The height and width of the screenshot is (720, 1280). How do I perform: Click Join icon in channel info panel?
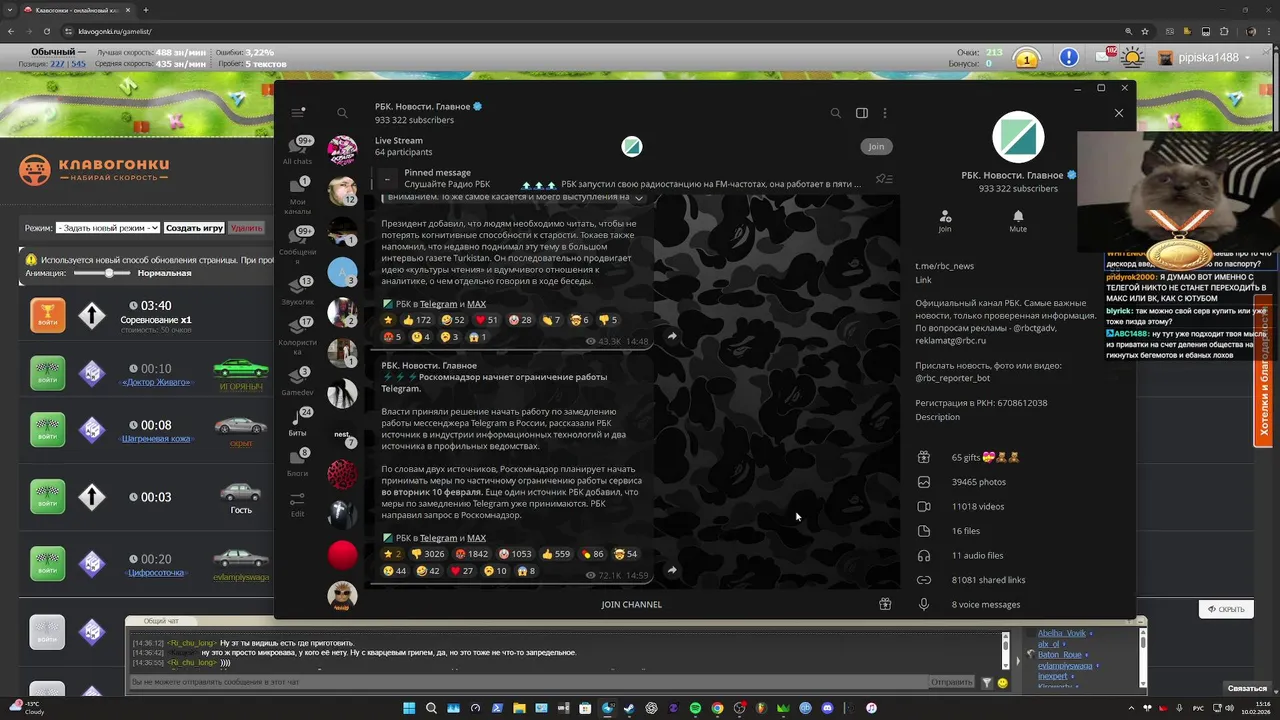(945, 221)
